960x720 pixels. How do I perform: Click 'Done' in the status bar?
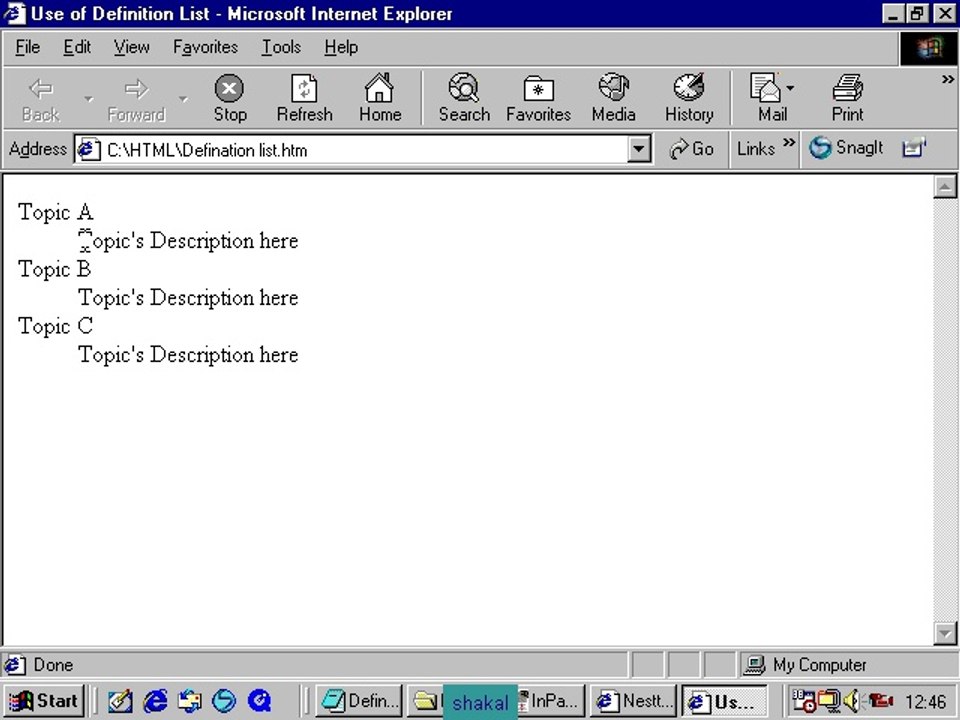point(53,665)
